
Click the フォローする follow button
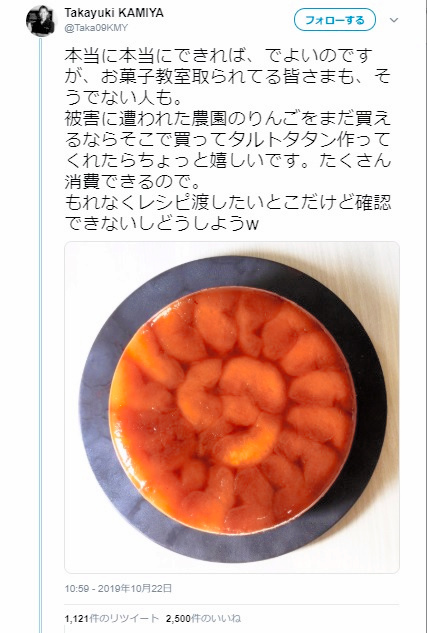pyautogui.click(x=335, y=20)
